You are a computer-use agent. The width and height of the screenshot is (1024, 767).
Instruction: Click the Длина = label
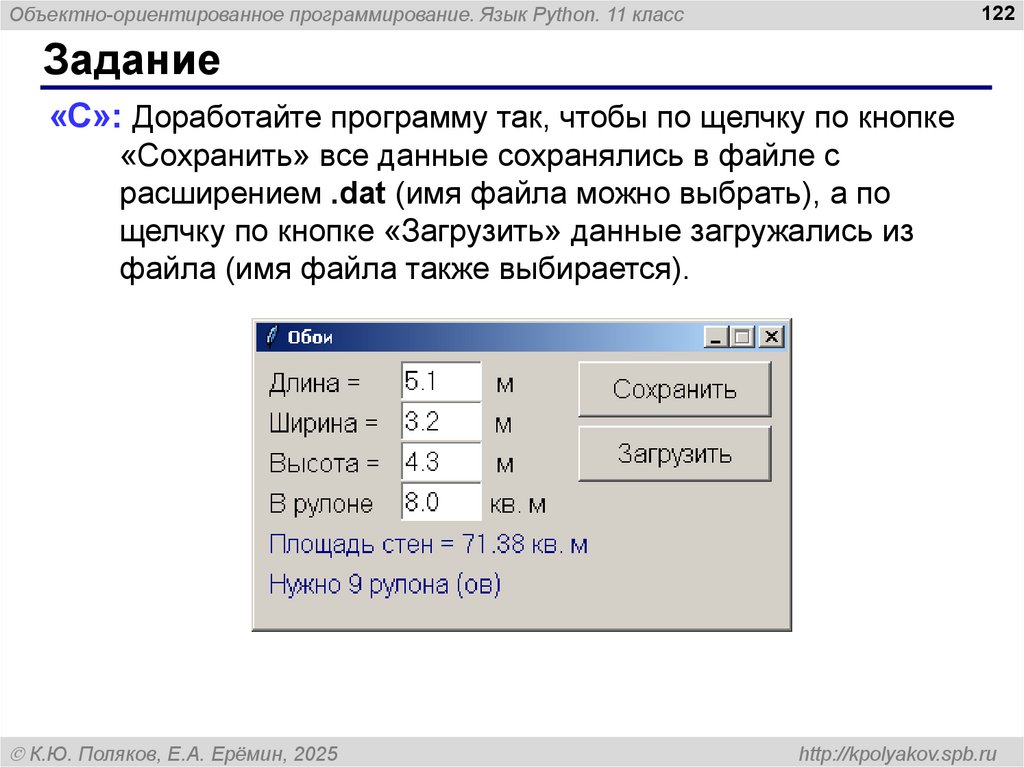click(313, 384)
